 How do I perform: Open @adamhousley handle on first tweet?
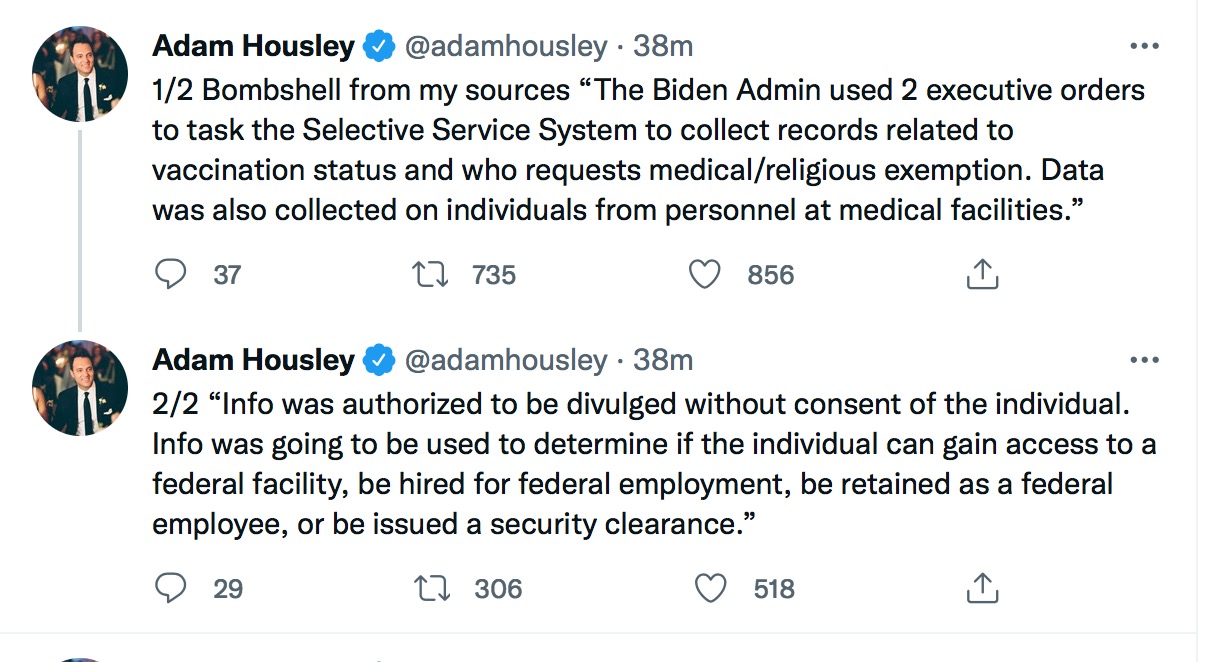[x=505, y=46]
